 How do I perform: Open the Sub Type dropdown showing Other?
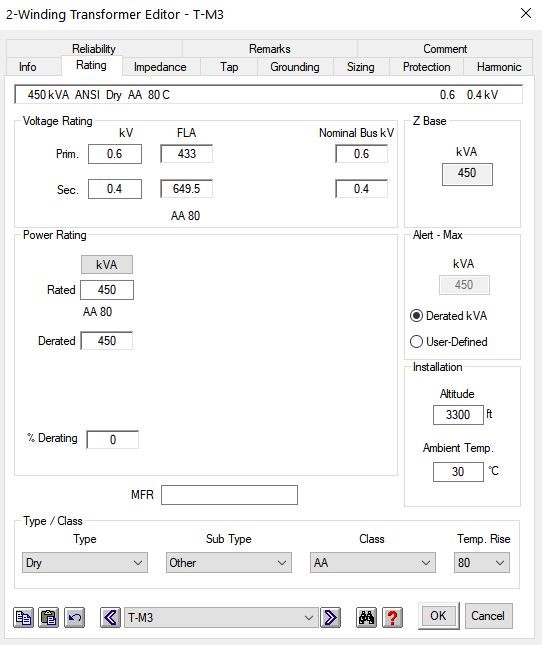click(229, 563)
